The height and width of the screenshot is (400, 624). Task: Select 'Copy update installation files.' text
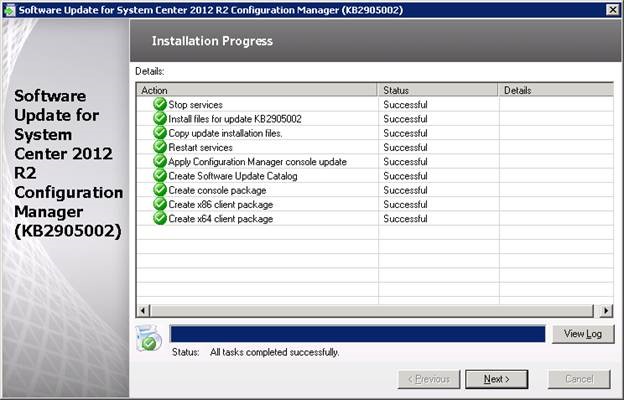coord(225,133)
